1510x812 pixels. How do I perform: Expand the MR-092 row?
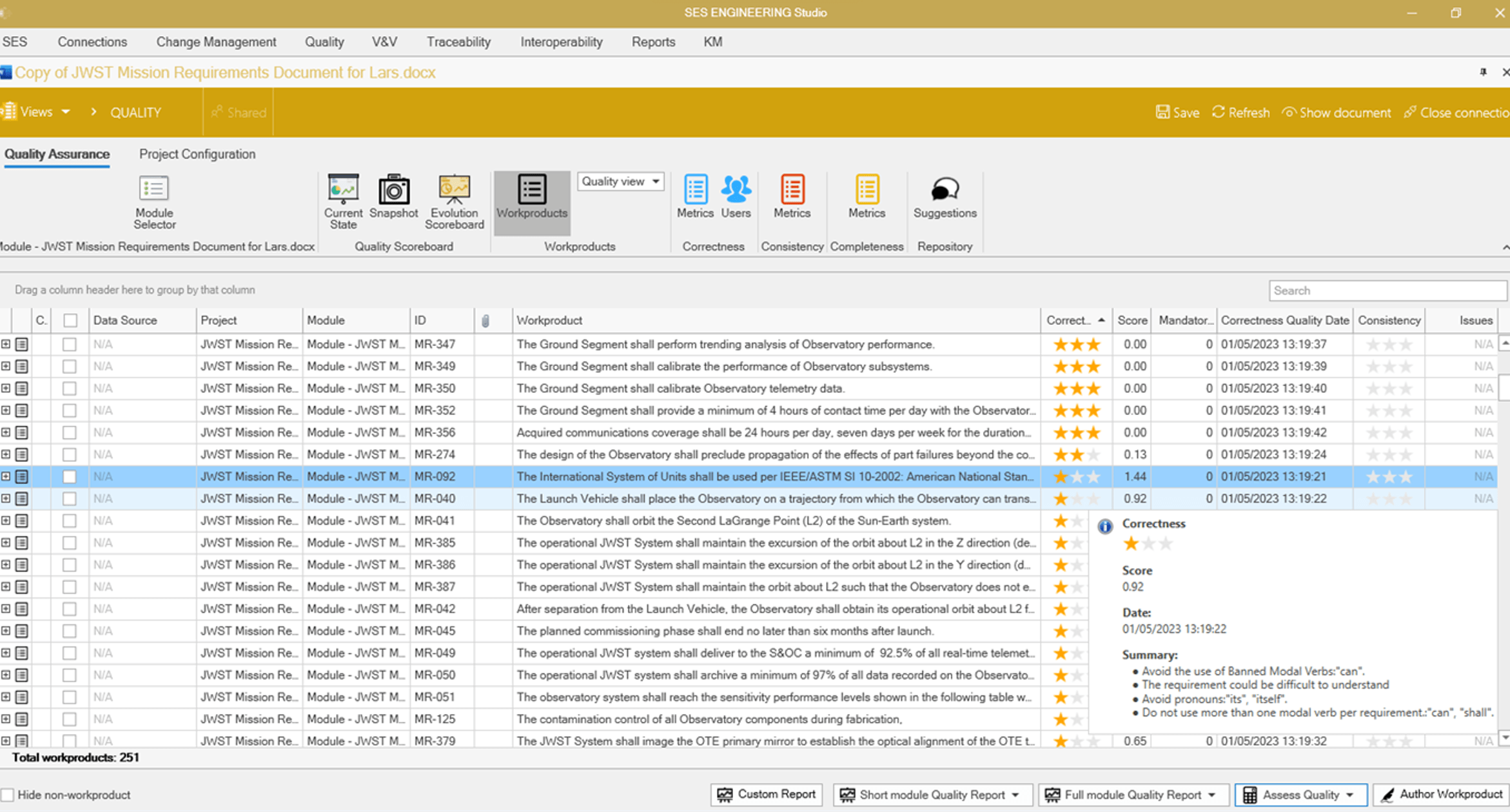[x=6, y=476]
